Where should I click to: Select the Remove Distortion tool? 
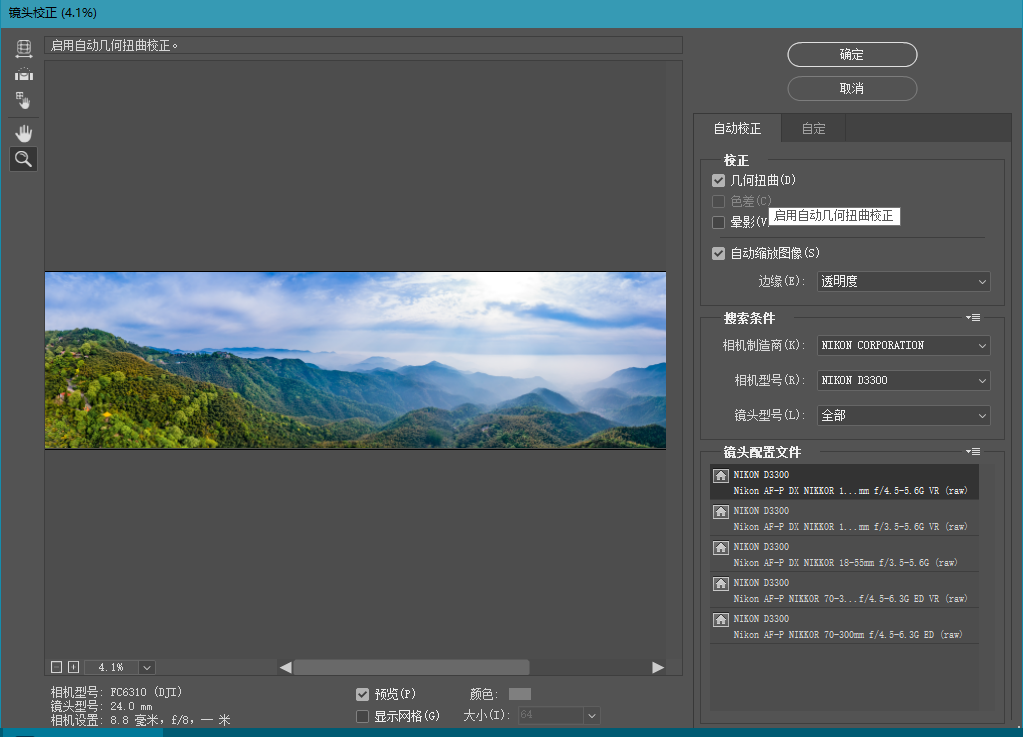(x=24, y=48)
